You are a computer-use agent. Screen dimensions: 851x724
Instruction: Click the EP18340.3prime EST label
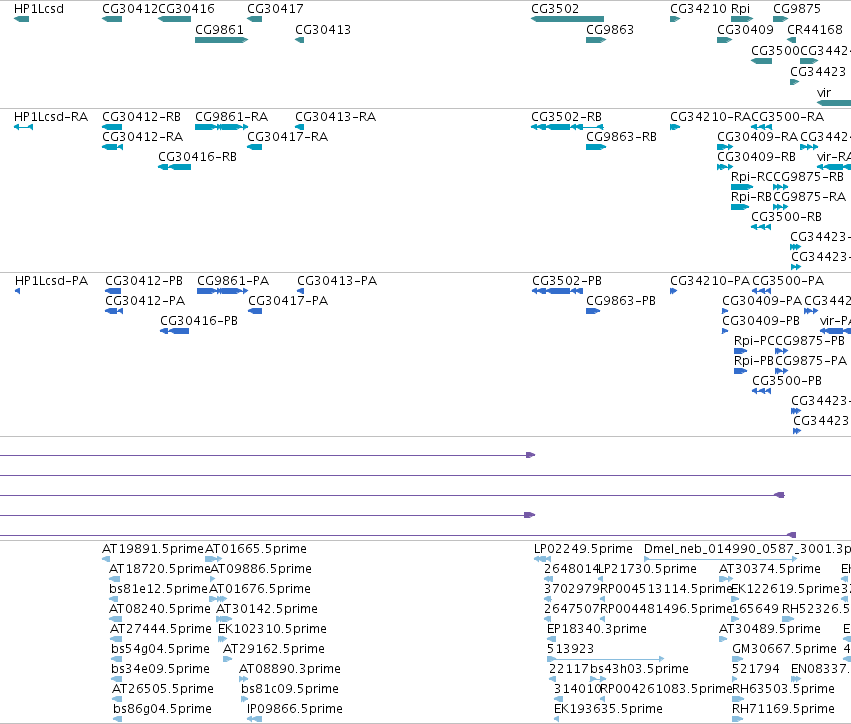(597, 630)
